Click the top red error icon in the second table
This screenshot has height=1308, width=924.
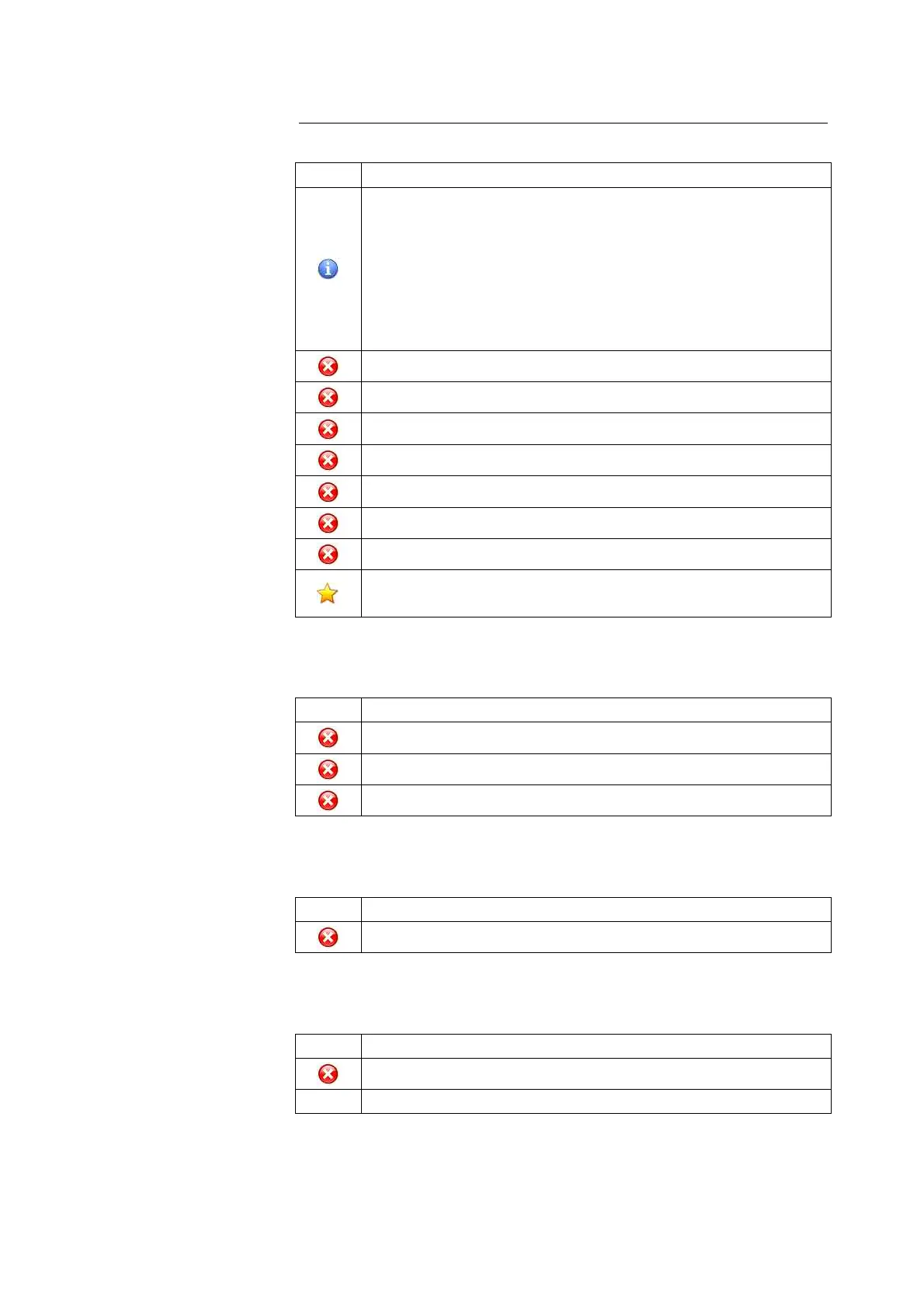[328, 738]
